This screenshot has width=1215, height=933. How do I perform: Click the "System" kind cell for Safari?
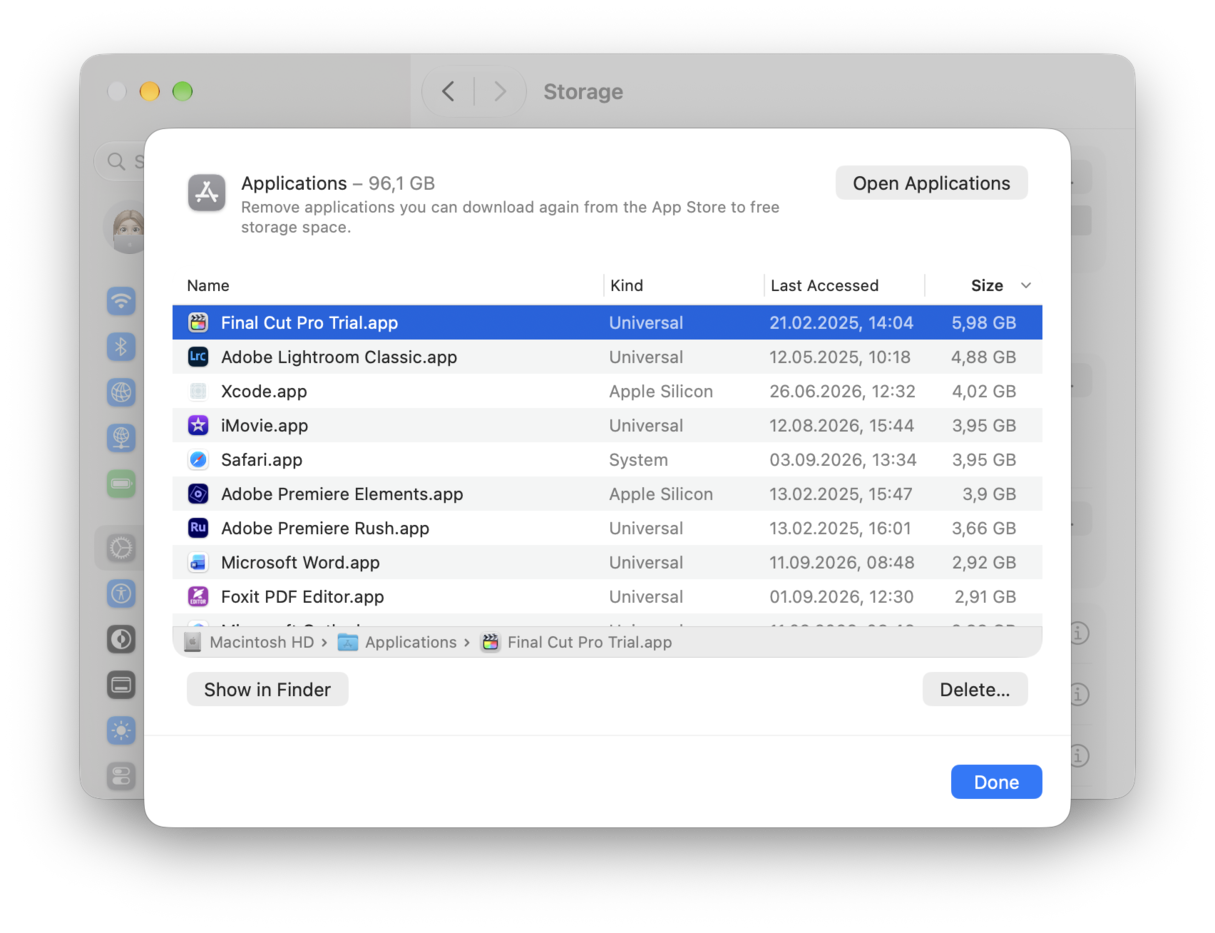[638, 460]
